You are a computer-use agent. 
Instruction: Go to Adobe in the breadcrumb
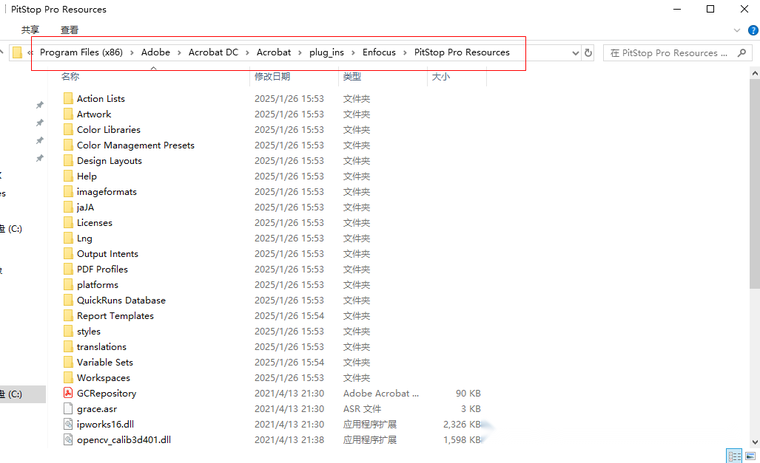coord(156,52)
